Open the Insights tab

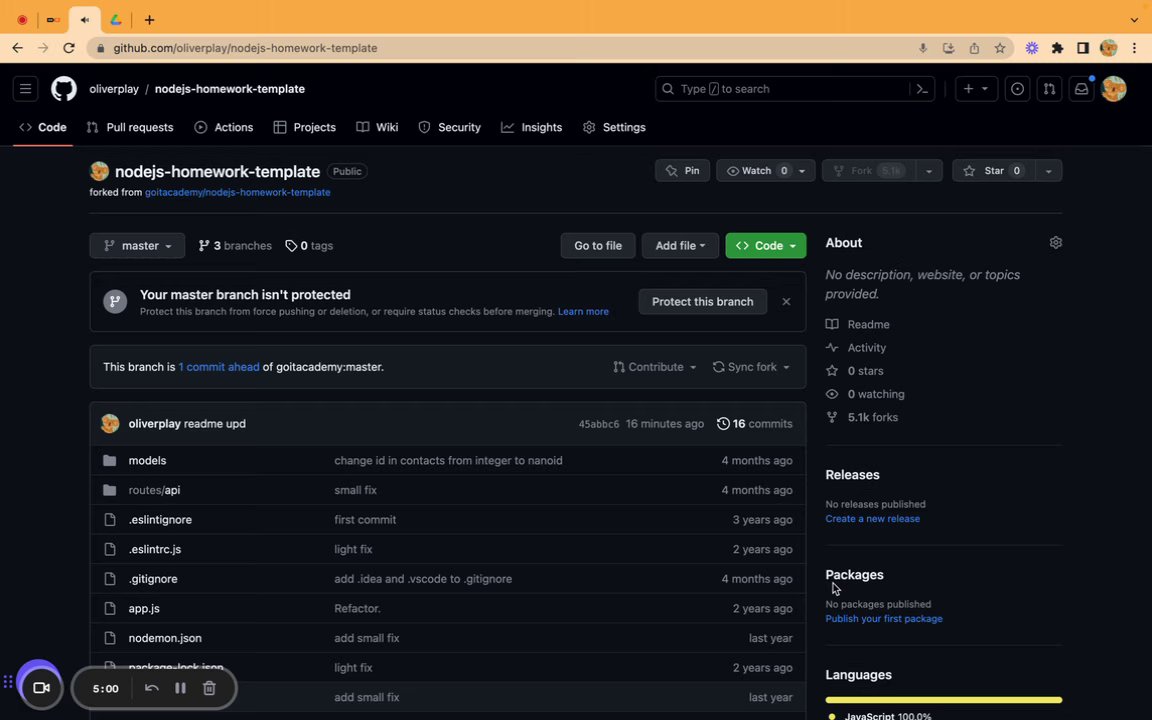coord(532,127)
